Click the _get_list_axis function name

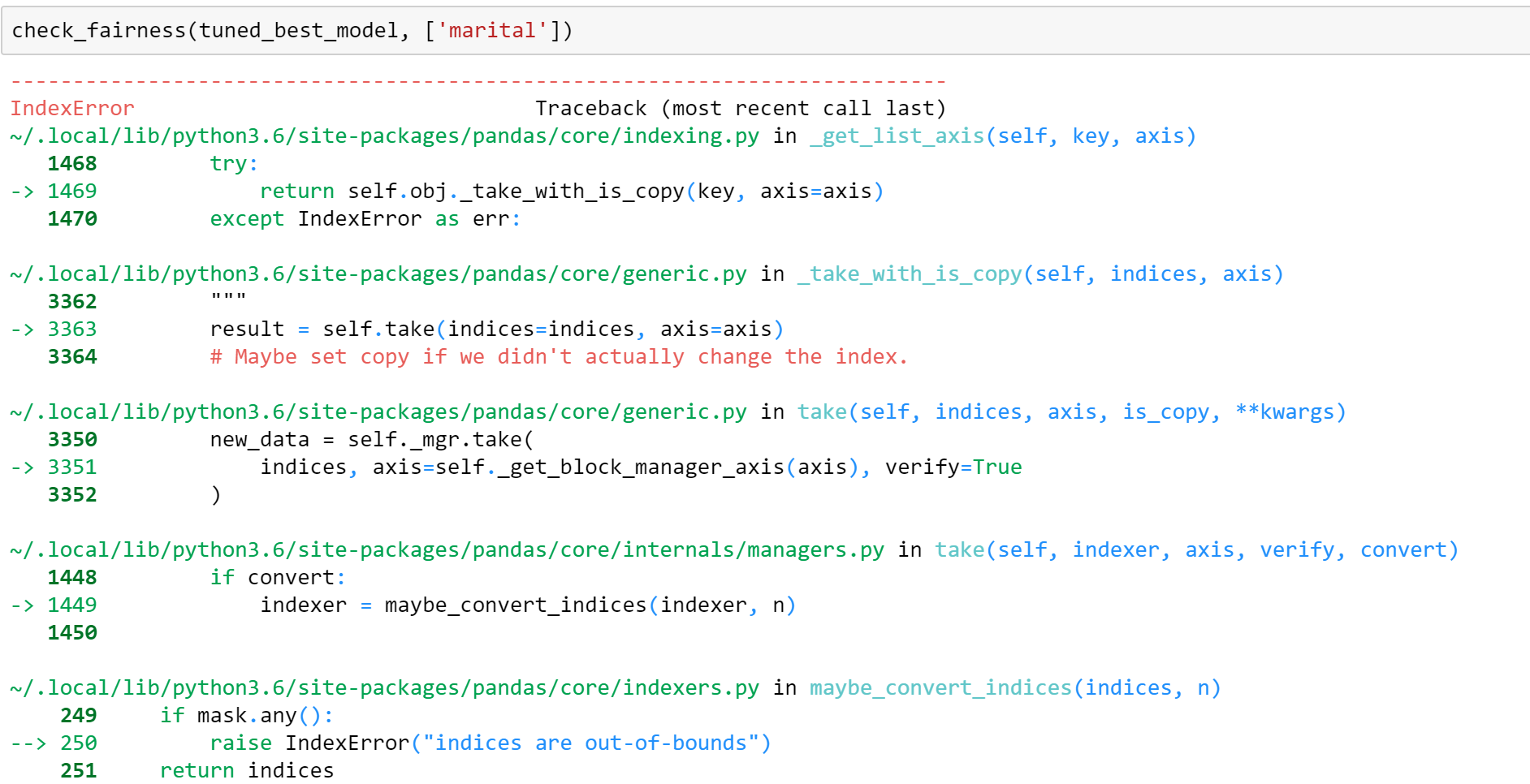coord(897,136)
